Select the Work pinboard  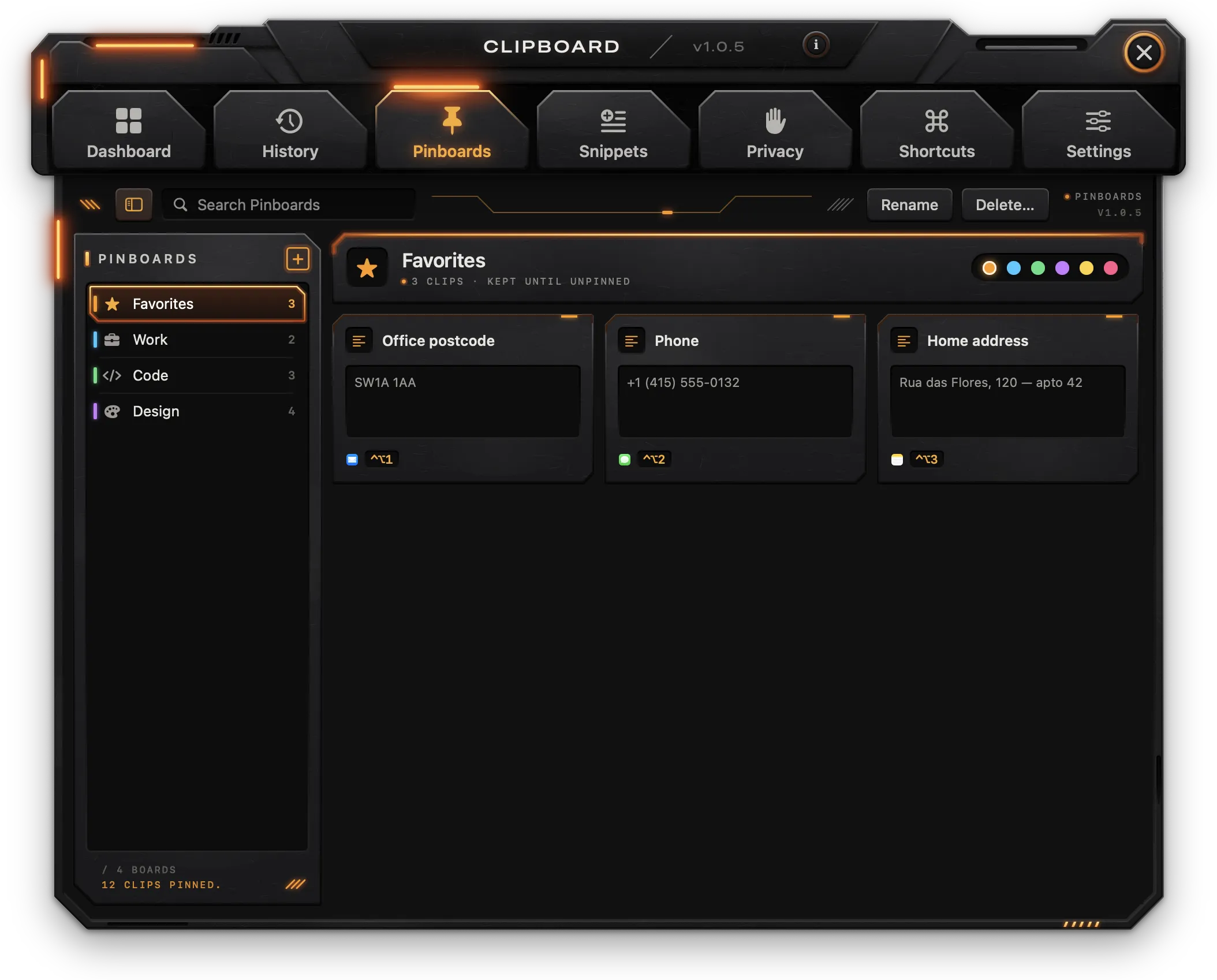197,340
